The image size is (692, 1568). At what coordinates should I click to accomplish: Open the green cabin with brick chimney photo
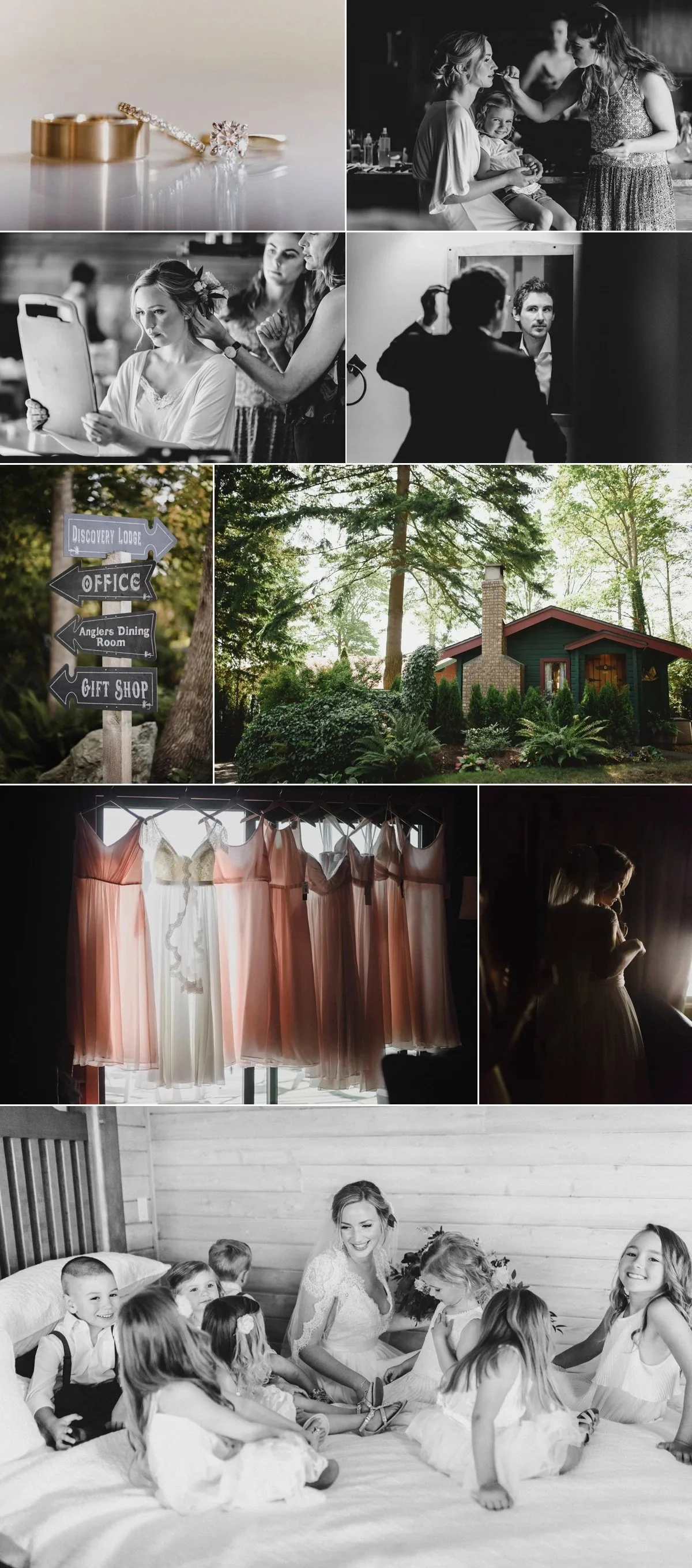tap(453, 624)
